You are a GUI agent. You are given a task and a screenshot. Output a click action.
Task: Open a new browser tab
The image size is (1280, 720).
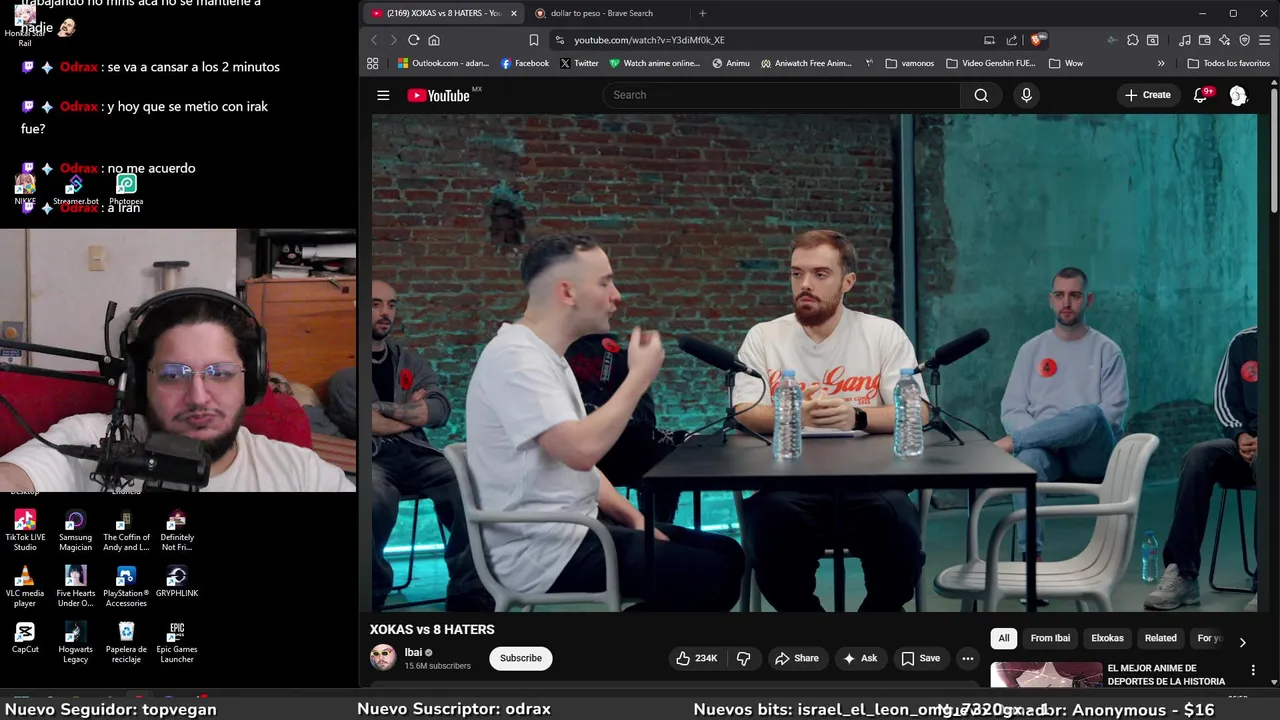click(x=702, y=13)
